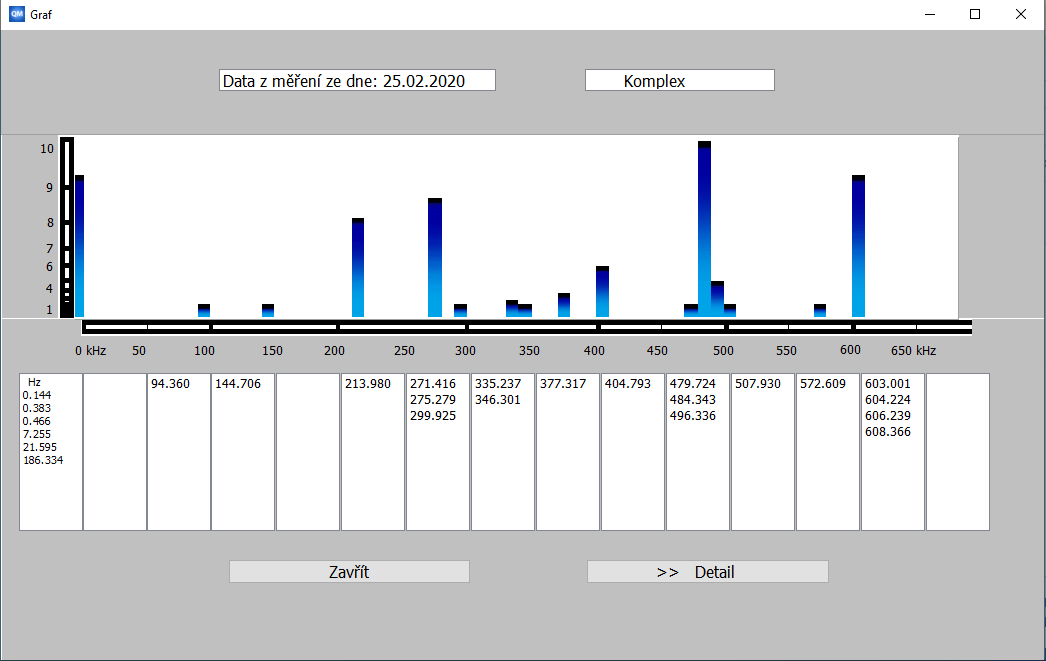Screen dimensions: 1046x661
Task: Select the bar near 213 kHz
Action: [358, 268]
